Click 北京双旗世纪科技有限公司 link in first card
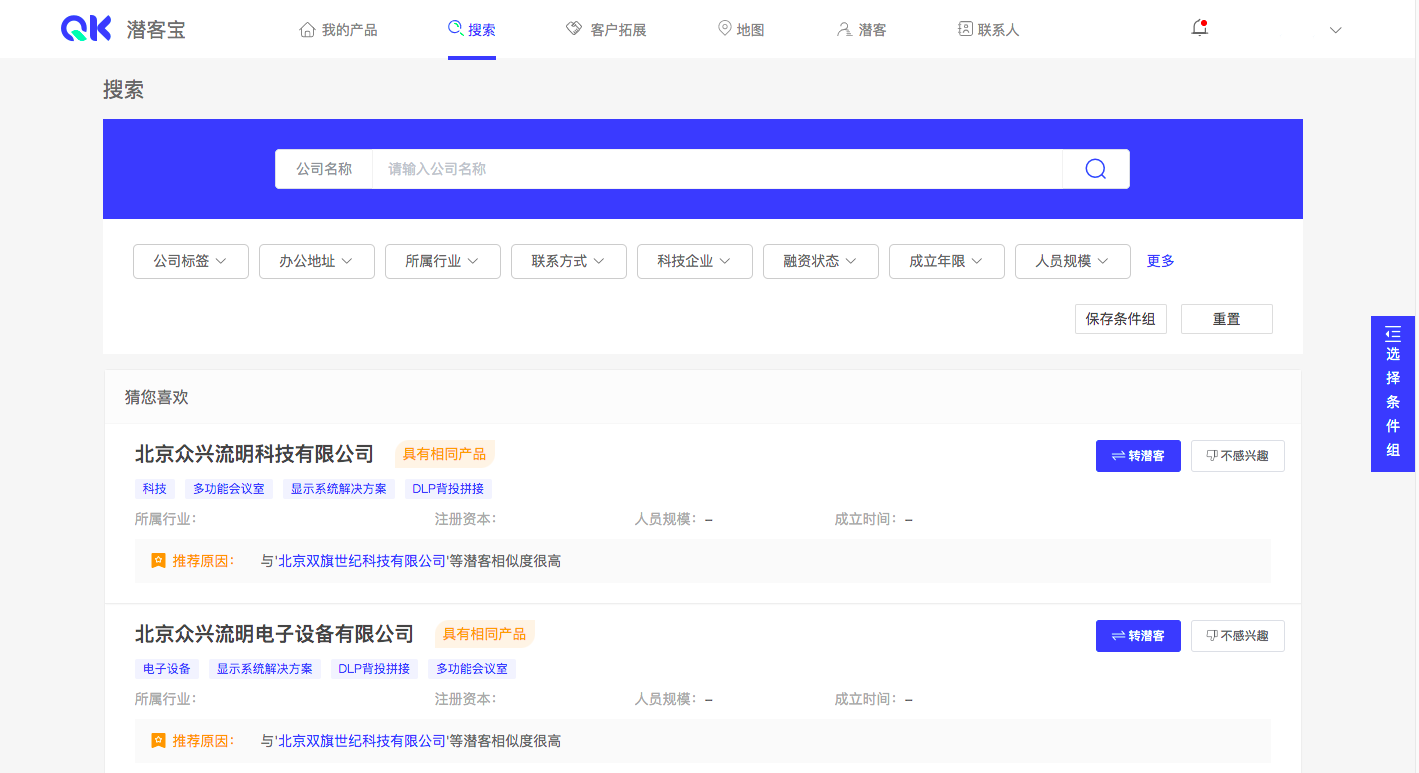The width and height of the screenshot is (1419, 773). pyautogui.click(x=362, y=561)
